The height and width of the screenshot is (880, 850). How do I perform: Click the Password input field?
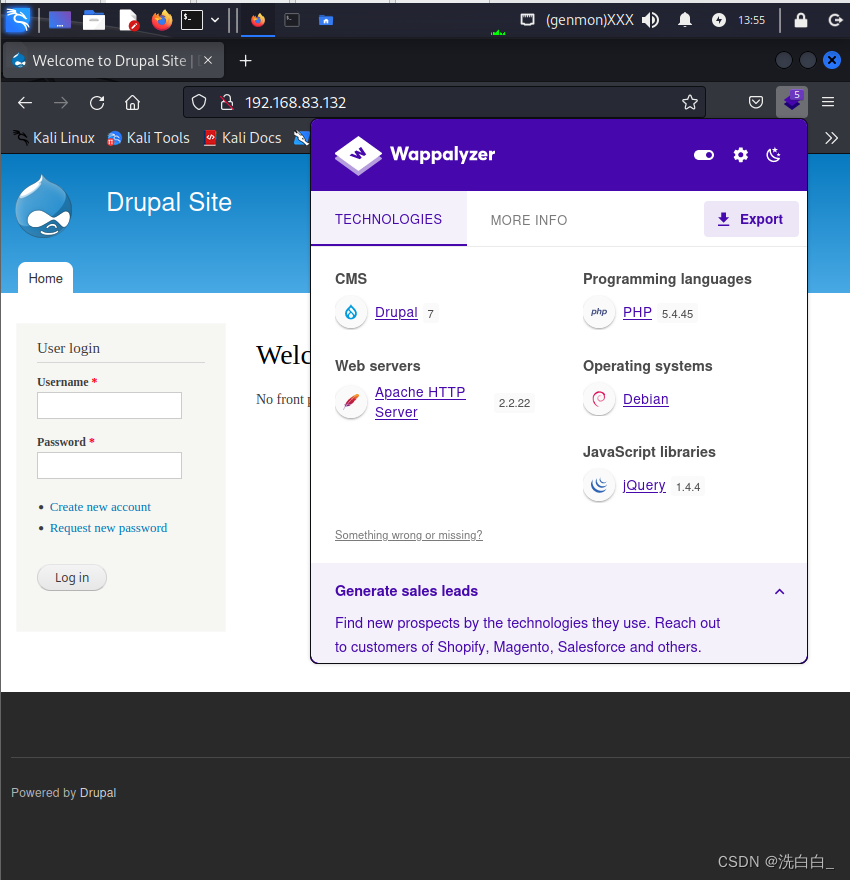[x=109, y=465]
